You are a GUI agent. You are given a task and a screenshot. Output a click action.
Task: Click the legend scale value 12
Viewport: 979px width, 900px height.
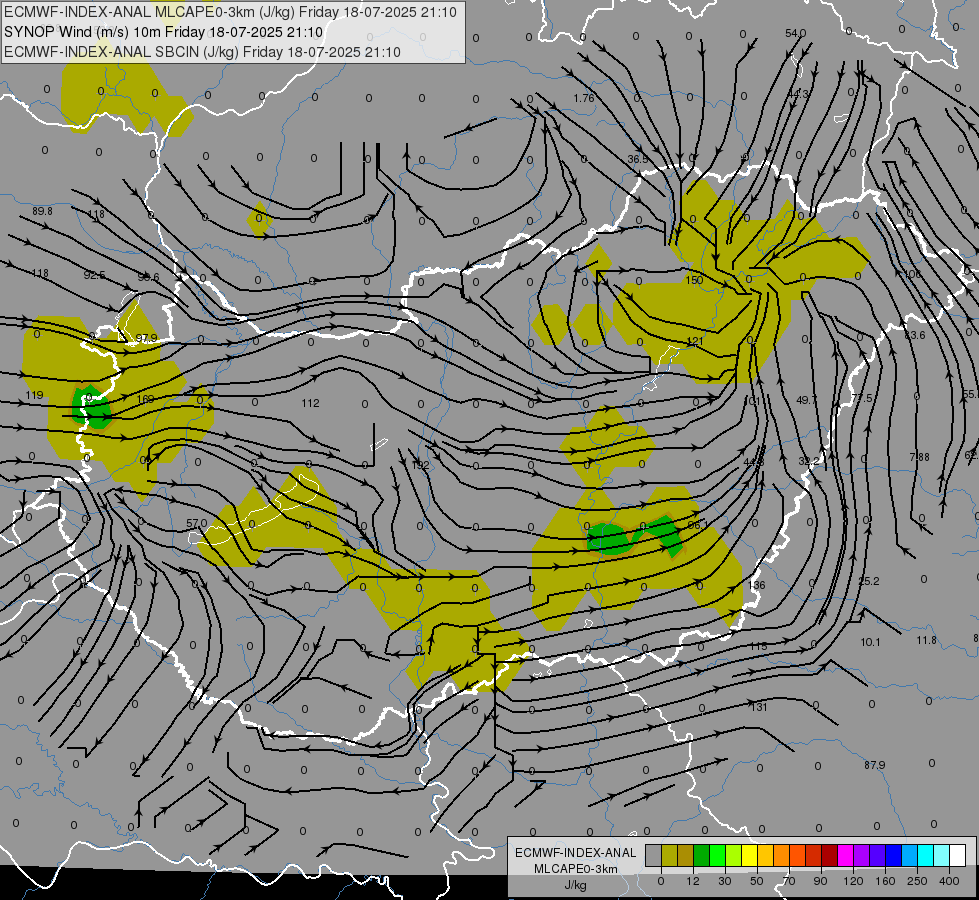[692, 881]
